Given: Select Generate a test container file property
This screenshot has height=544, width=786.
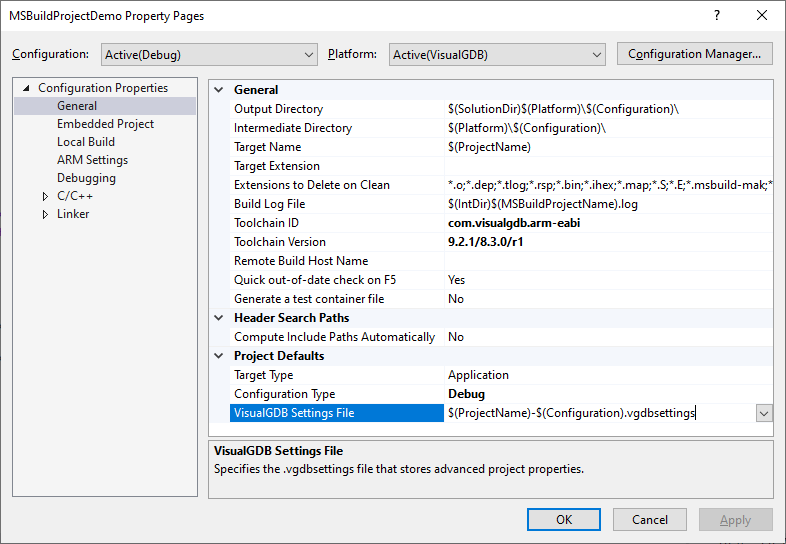Looking at the screenshot, I should (337, 299).
